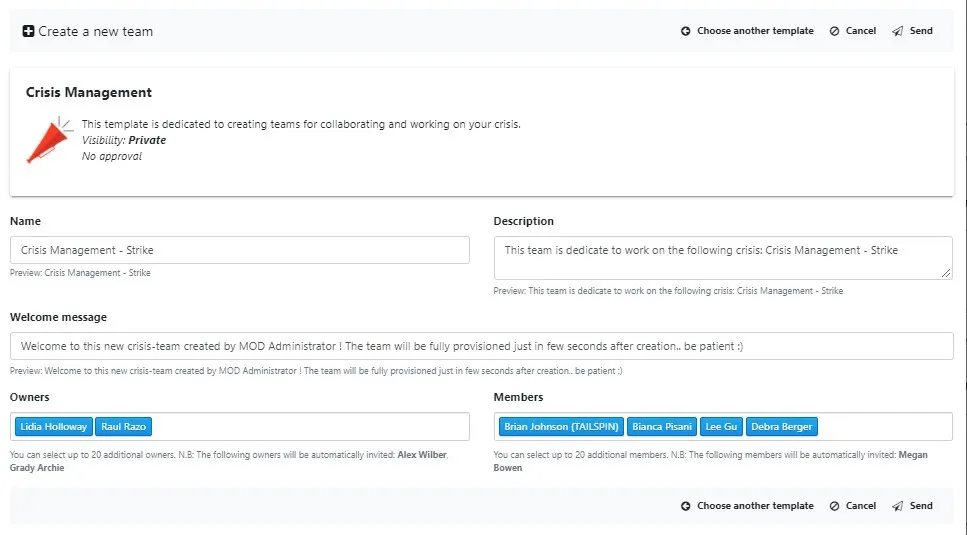Click the Description field resize handle

(946, 273)
